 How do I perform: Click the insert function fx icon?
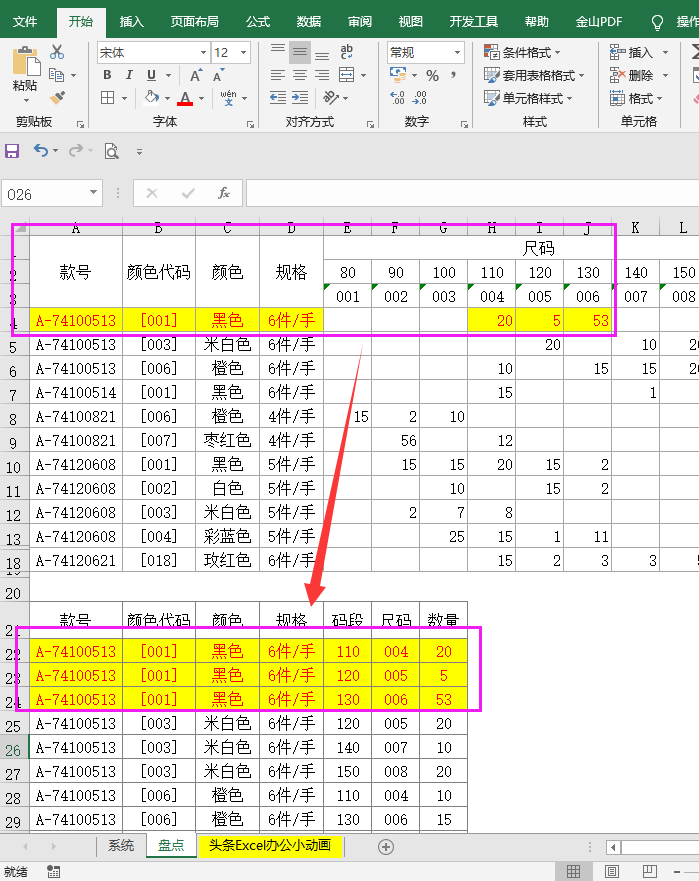pos(224,194)
